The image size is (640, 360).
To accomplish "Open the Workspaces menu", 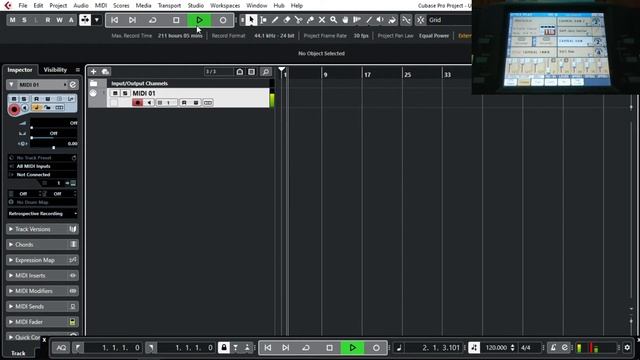I will (225, 6).
